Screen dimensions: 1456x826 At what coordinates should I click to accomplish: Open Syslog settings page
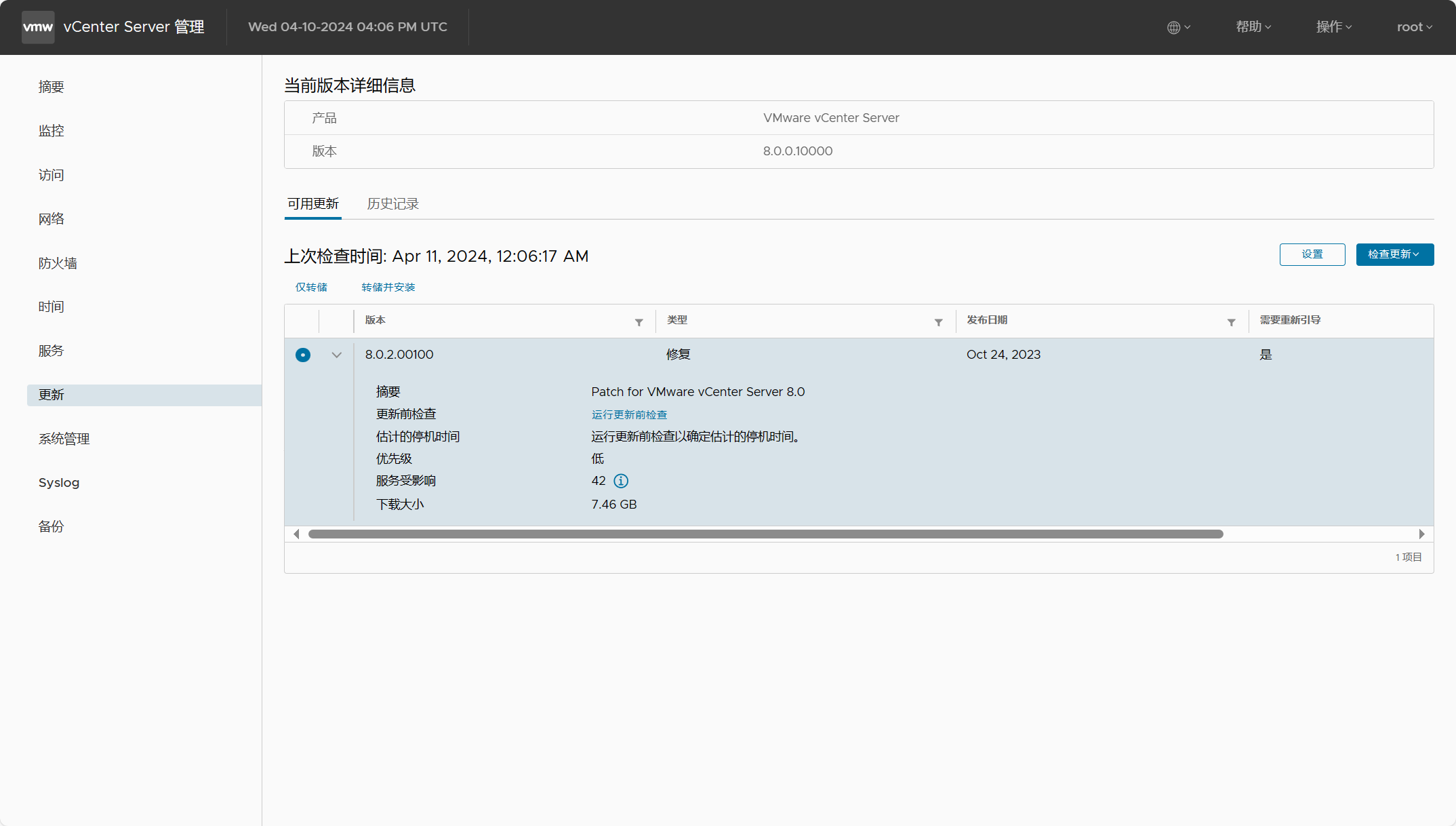(x=59, y=483)
